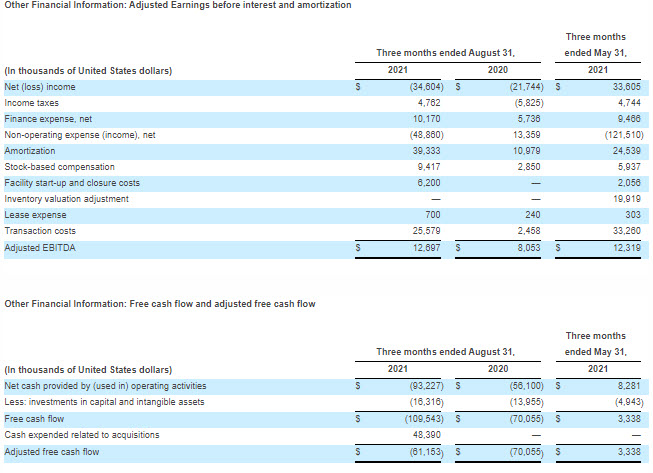The height and width of the screenshot is (473, 653).
Task: Click the Adjusted free cash flow label
Action: coord(54,453)
